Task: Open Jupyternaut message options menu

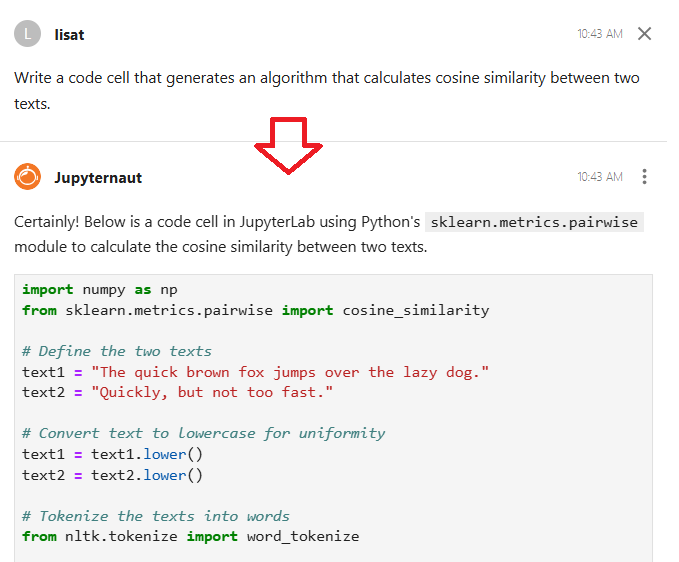Action: tap(644, 177)
